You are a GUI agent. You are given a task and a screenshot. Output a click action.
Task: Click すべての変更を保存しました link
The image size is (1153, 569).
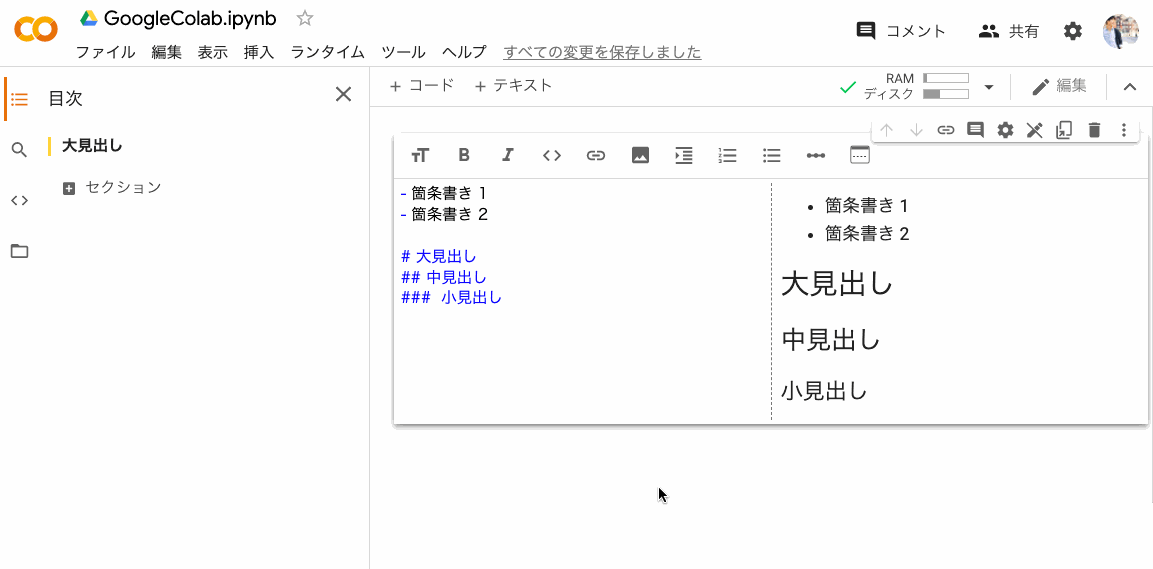tap(602, 52)
